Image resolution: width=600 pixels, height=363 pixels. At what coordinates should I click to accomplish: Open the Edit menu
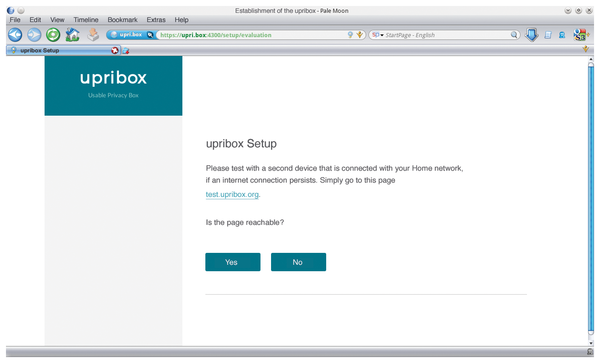pos(35,20)
